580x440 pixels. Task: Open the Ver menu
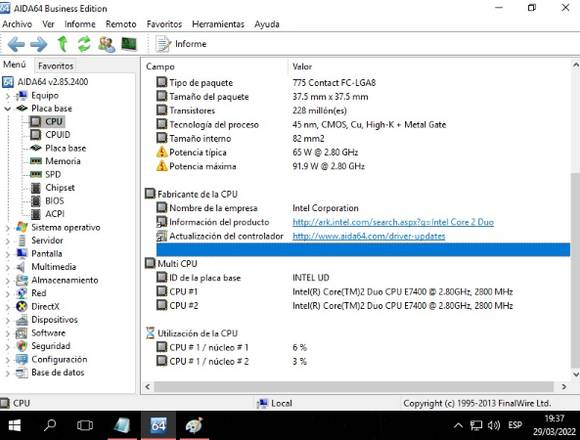(x=48, y=24)
